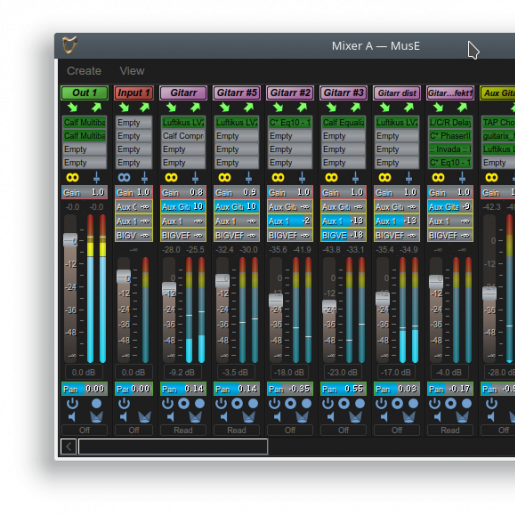Click the input monitor icon on Gitar...fekt1 strip

pyautogui.click(x=451, y=403)
